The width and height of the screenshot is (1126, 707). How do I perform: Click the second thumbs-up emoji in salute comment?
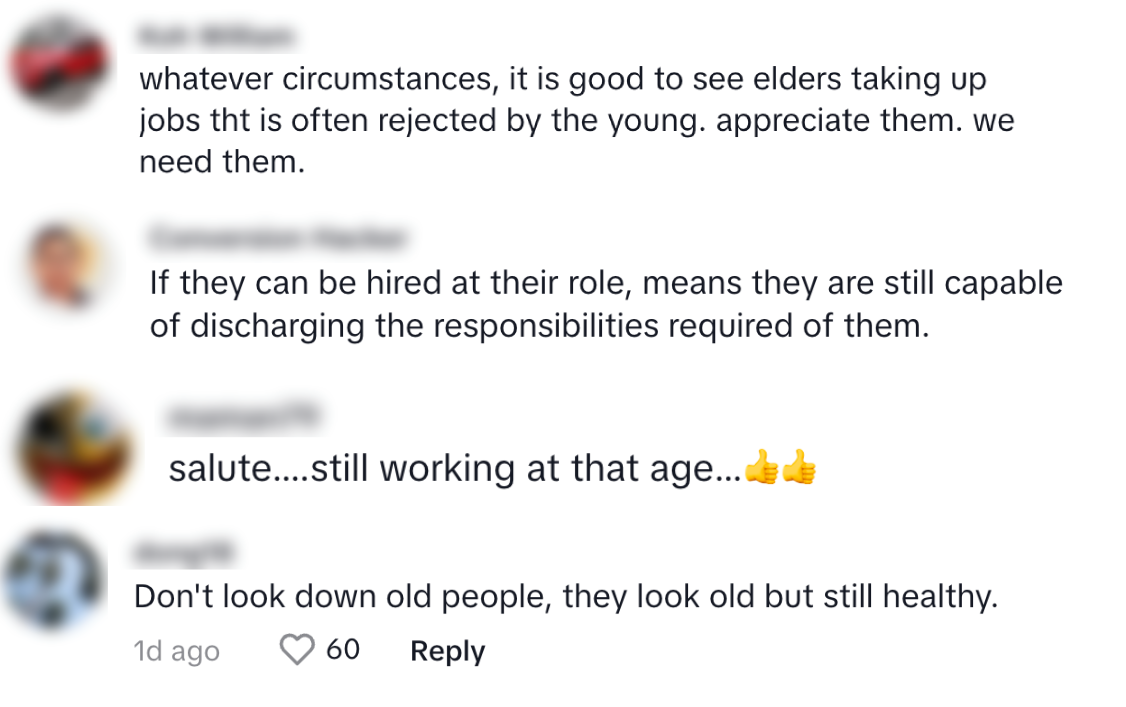[x=799, y=468]
